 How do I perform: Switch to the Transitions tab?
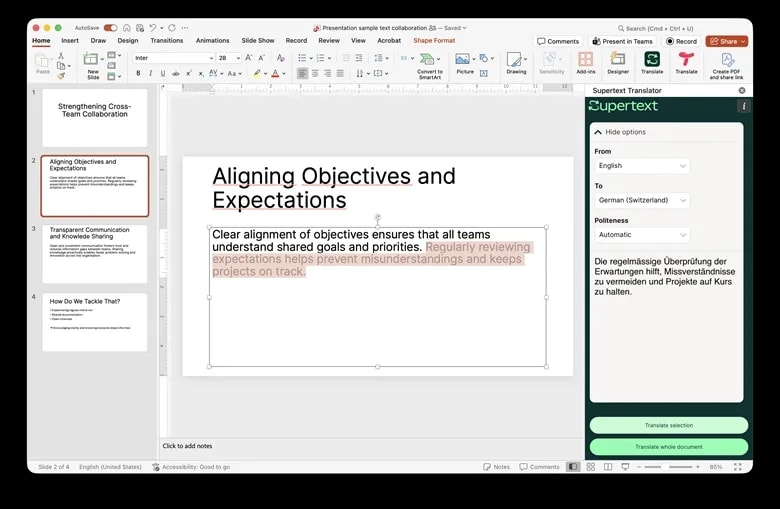pos(167,40)
